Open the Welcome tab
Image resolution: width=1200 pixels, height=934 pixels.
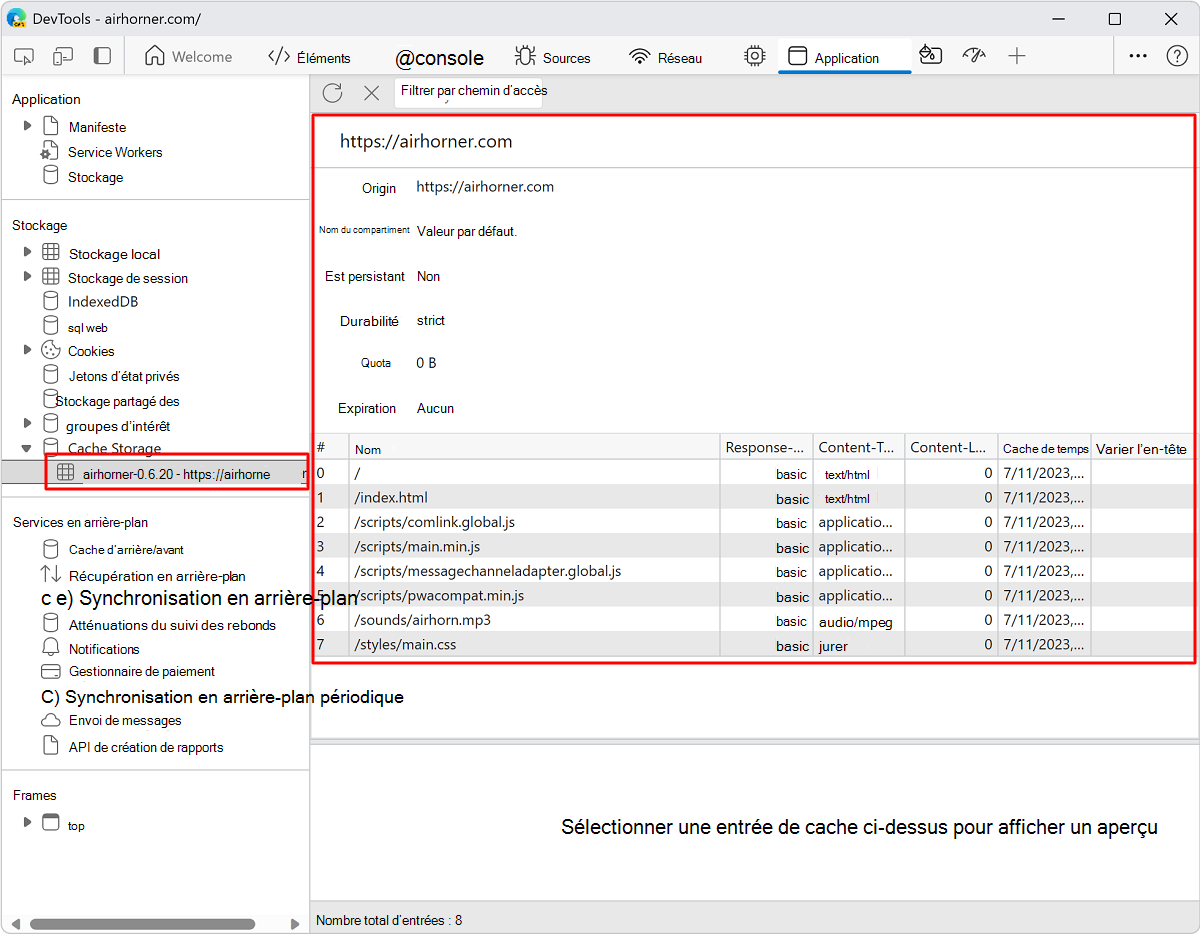188,57
